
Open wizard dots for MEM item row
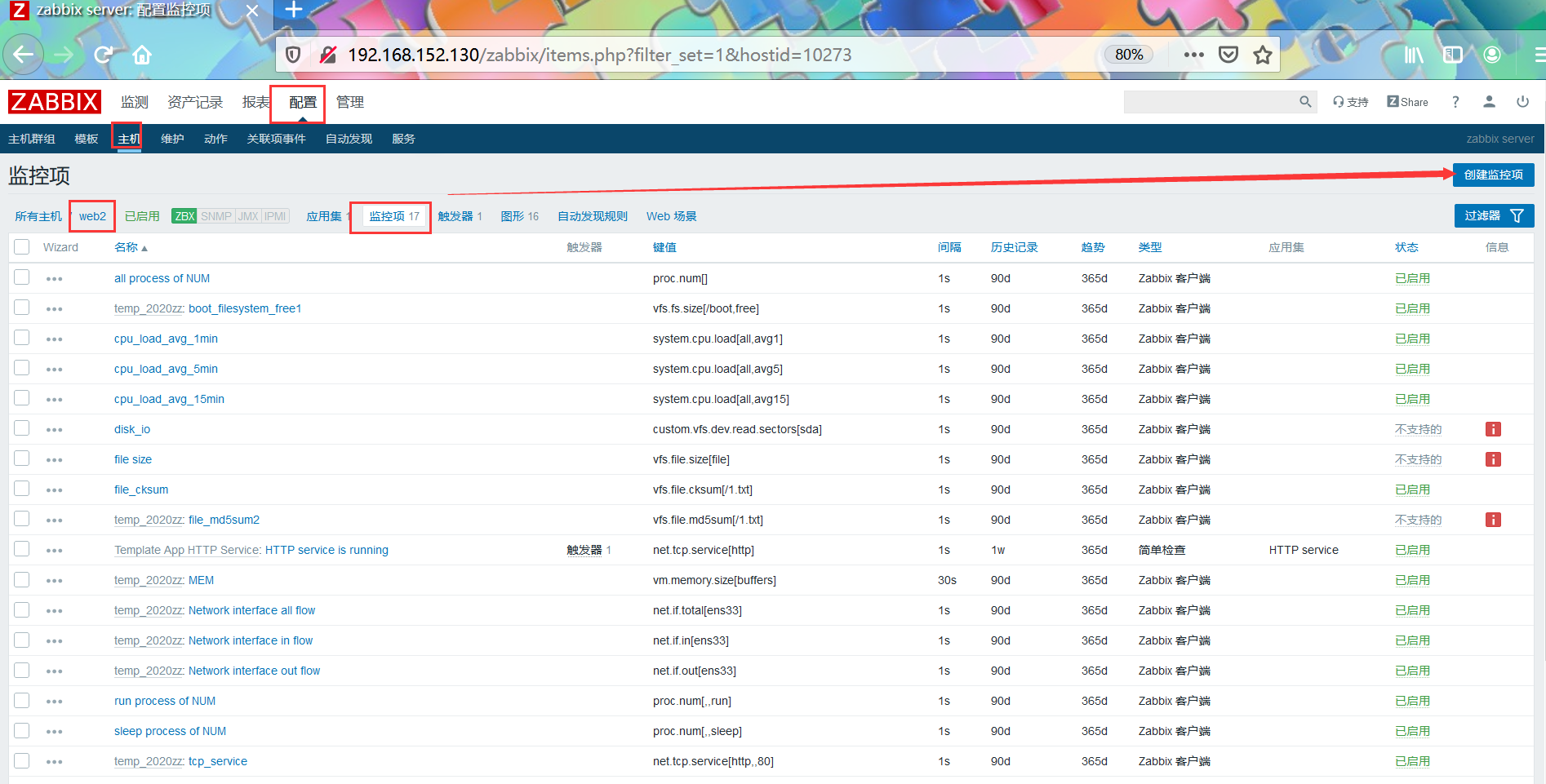(55, 581)
